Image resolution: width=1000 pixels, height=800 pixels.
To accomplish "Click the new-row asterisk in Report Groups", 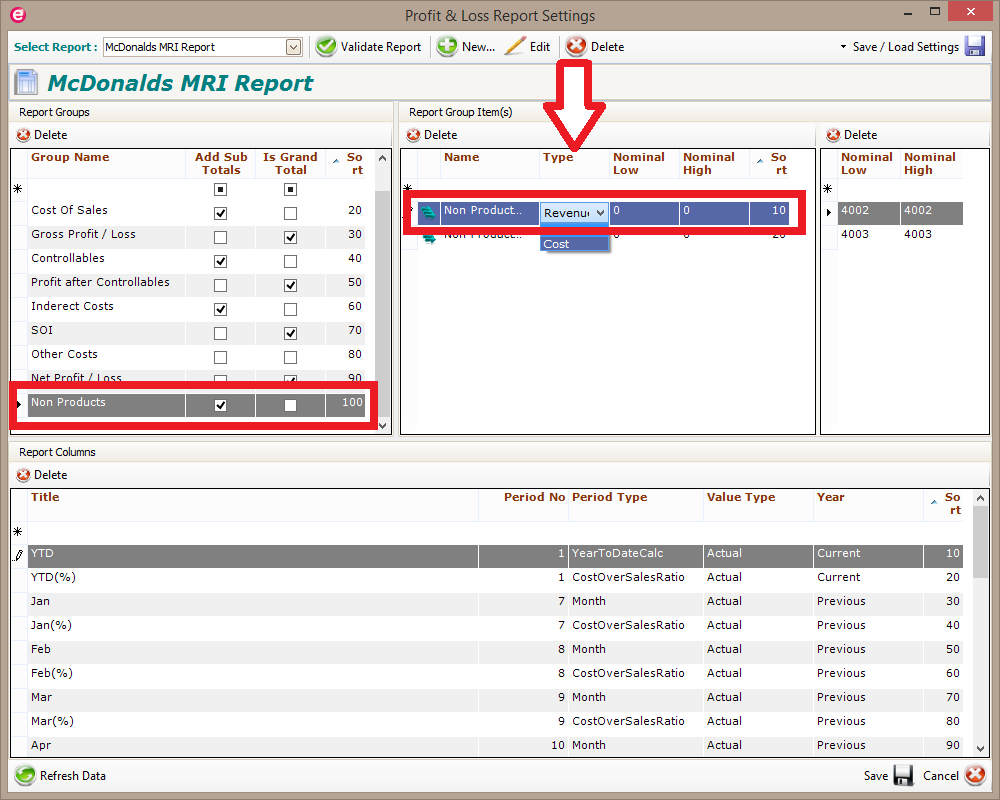I will [18, 189].
